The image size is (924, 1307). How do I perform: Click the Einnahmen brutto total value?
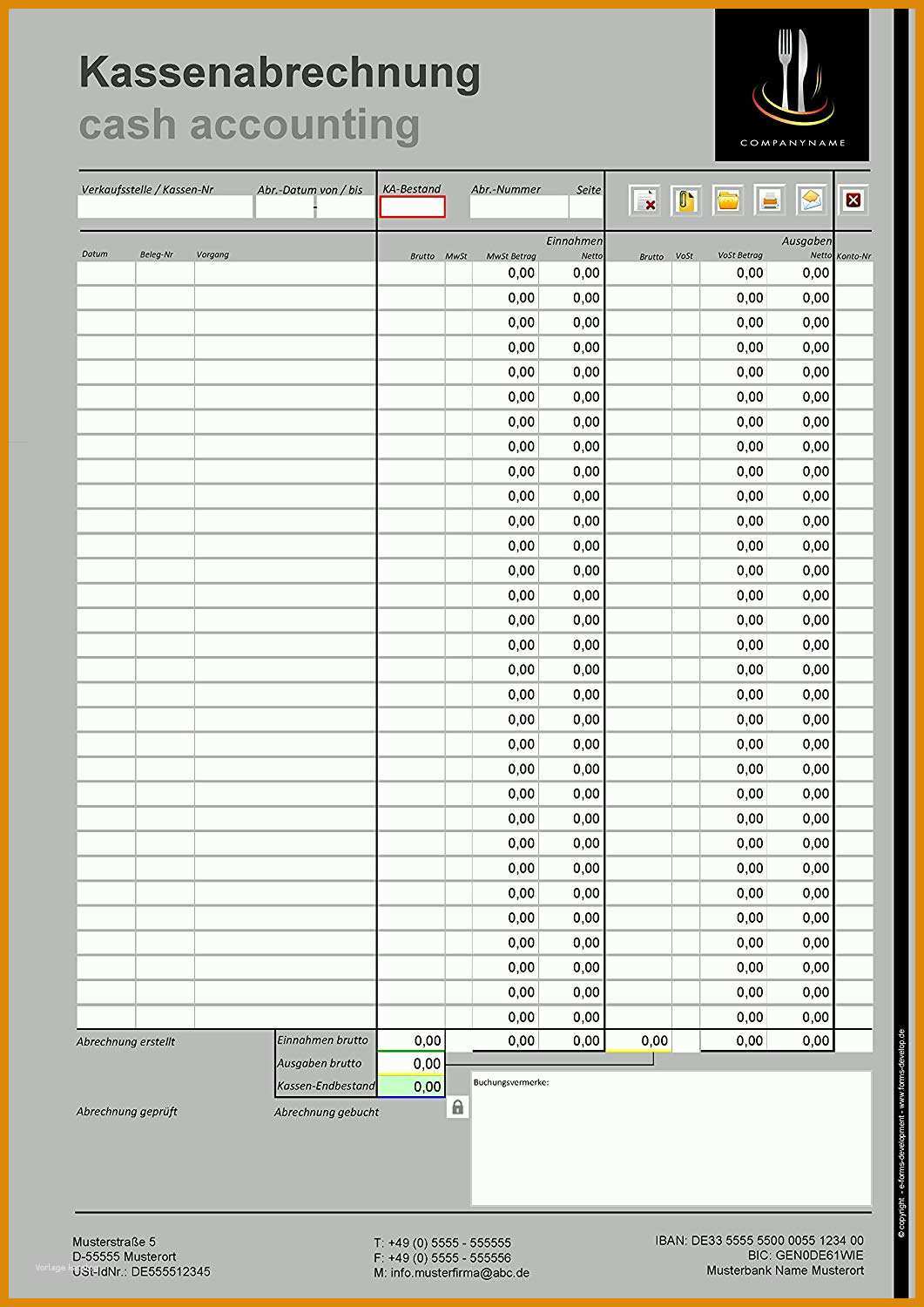[x=411, y=1040]
